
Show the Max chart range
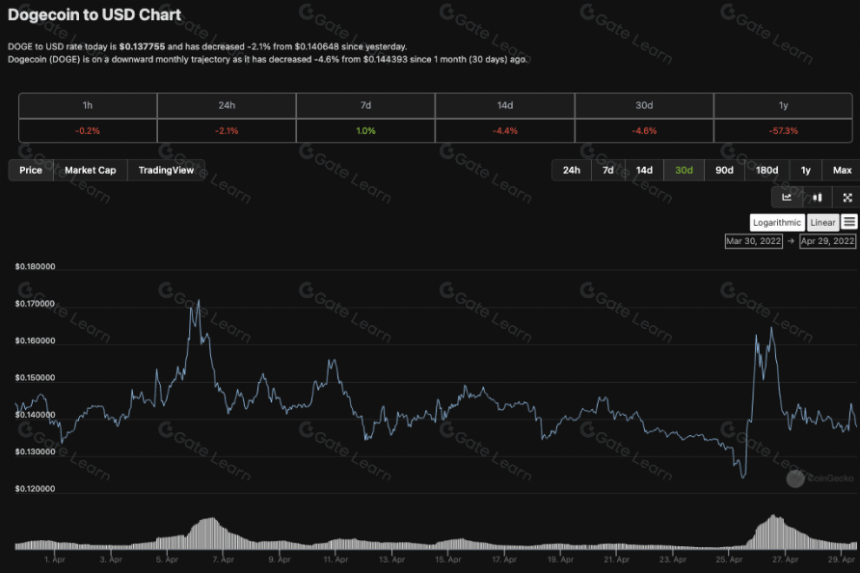[x=842, y=170]
